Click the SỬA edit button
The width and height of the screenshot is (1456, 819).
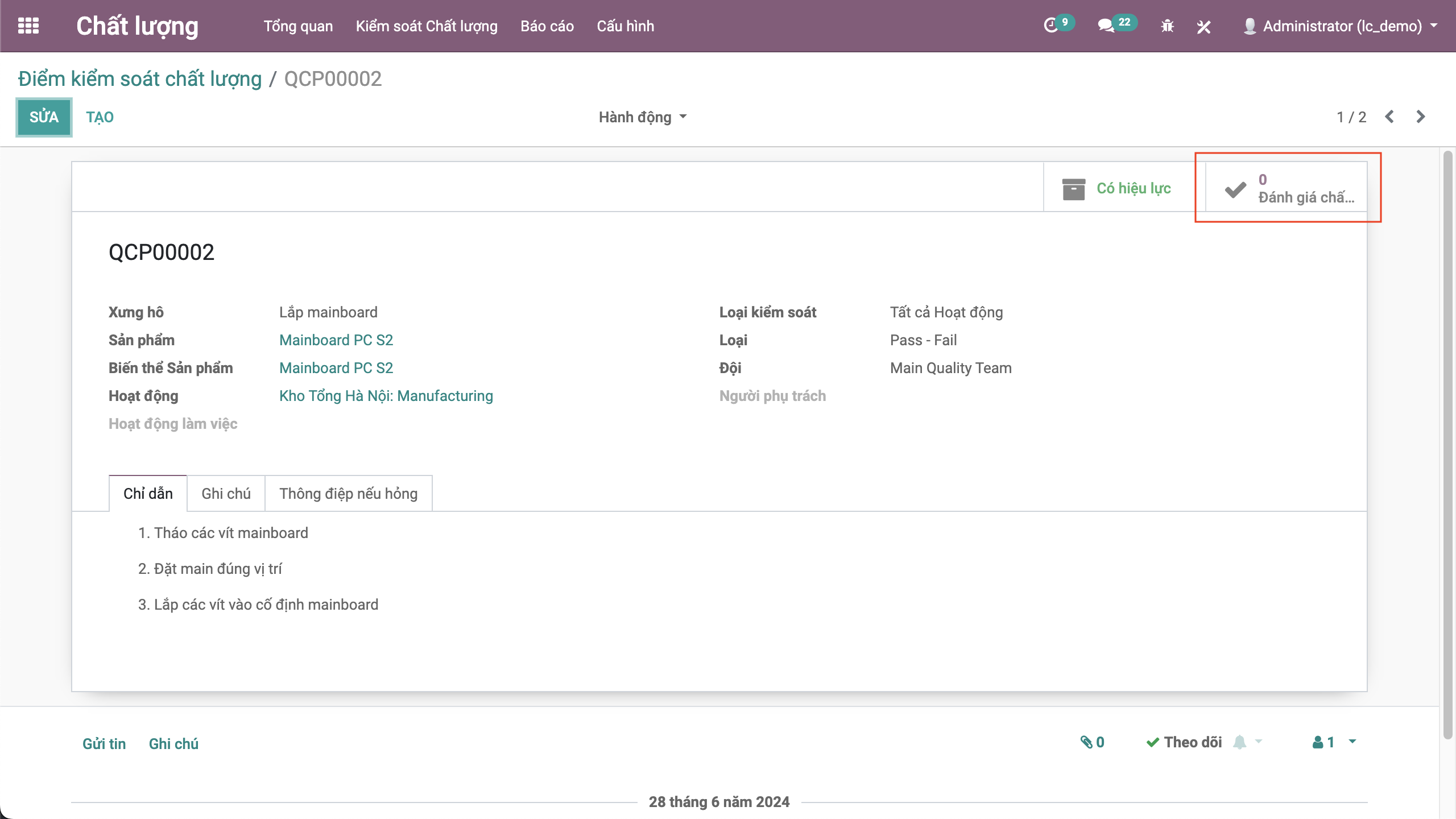[44, 117]
